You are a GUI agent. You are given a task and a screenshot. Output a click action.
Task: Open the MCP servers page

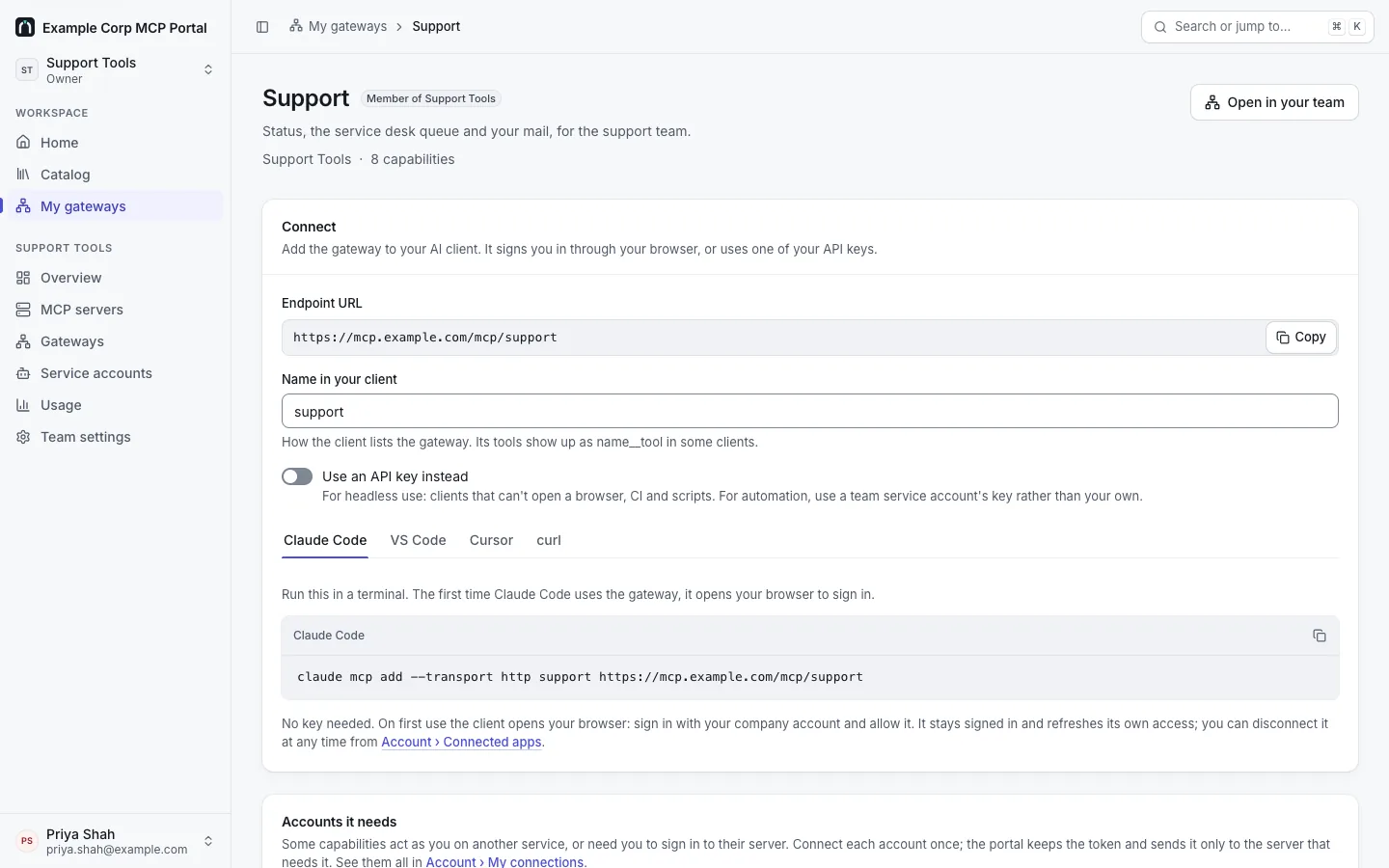[x=116, y=310]
